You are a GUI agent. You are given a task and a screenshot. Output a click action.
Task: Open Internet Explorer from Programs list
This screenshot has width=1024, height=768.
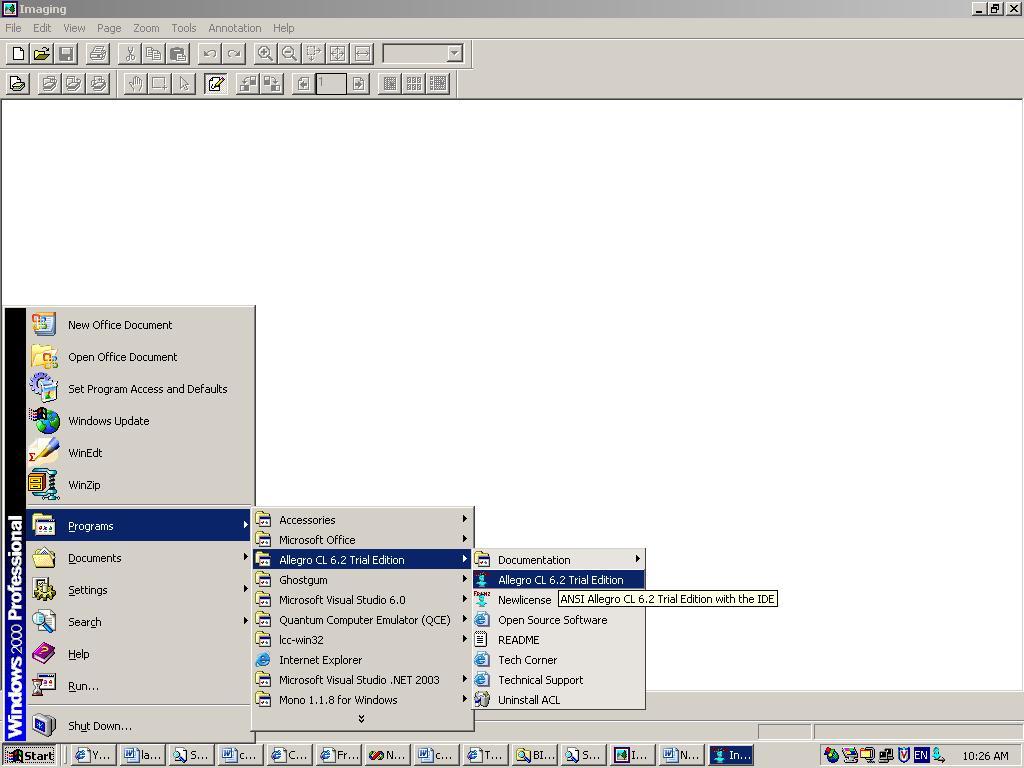click(362, 660)
